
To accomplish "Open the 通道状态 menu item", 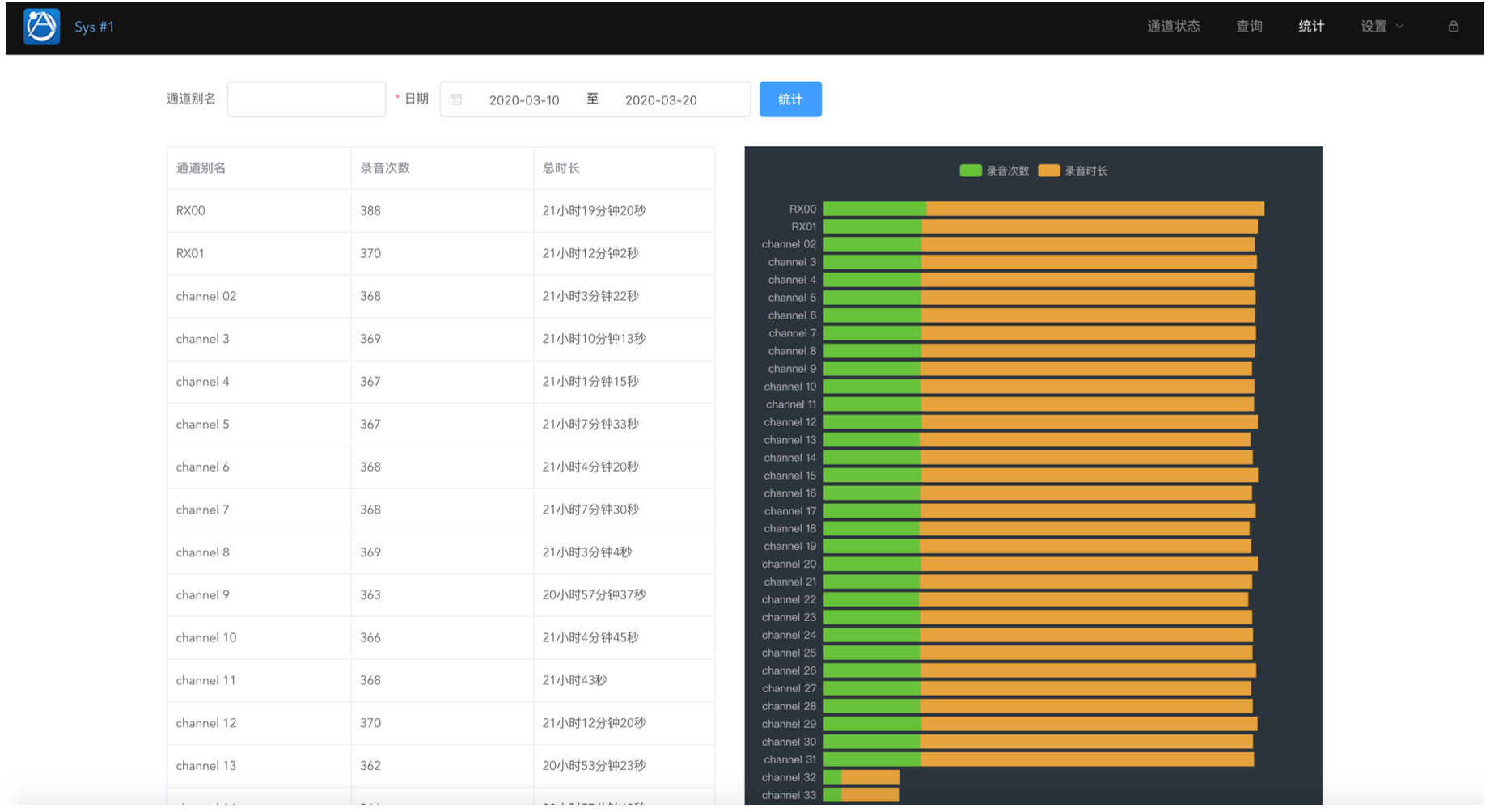I will pos(1173,27).
